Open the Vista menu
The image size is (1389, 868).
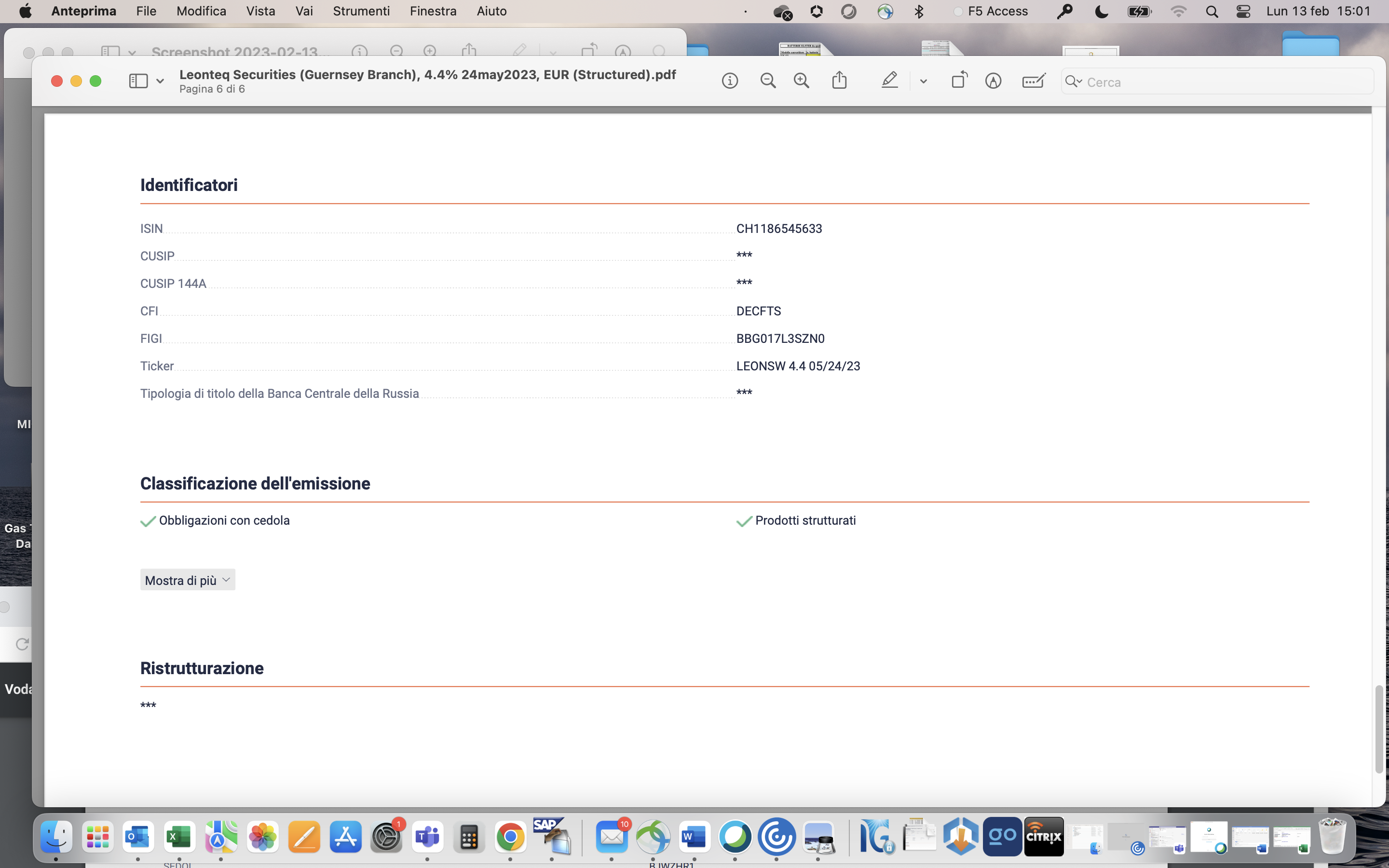point(260,12)
